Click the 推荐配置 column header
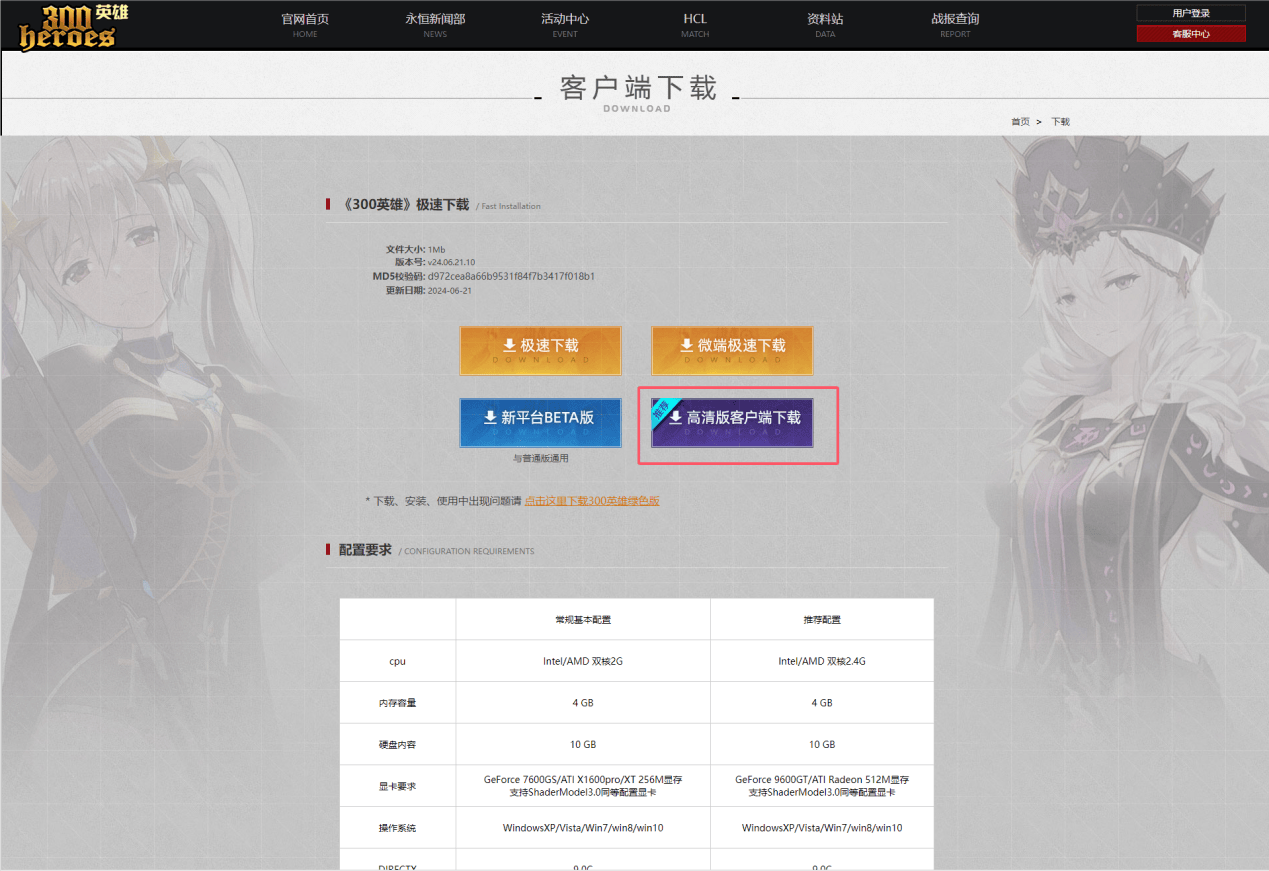Image resolution: width=1269 pixels, height=871 pixels. pos(822,620)
